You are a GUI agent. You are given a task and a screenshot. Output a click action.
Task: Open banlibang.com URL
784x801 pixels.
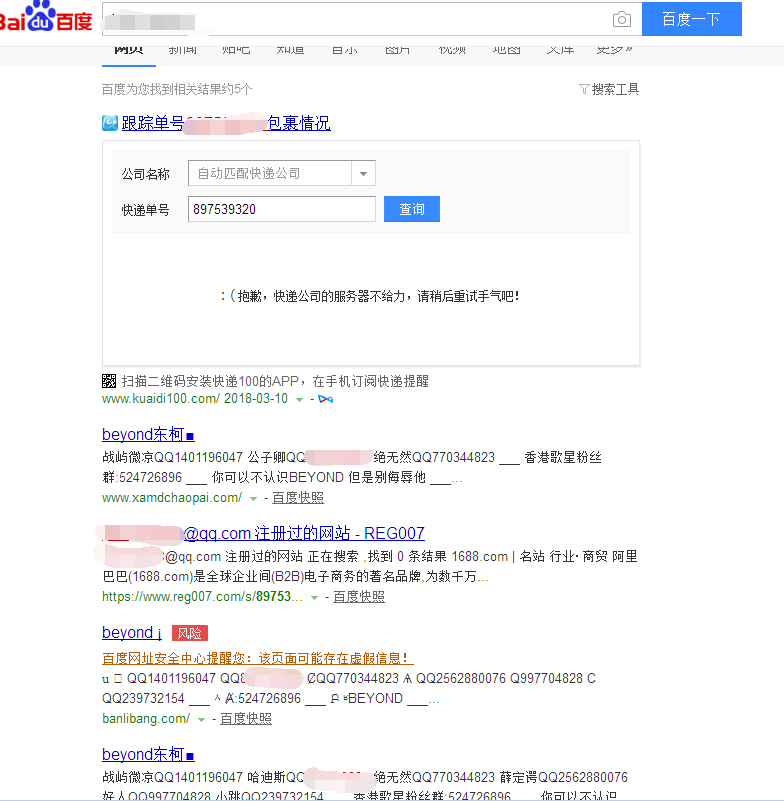pyautogui.click(x=146, y=719)
